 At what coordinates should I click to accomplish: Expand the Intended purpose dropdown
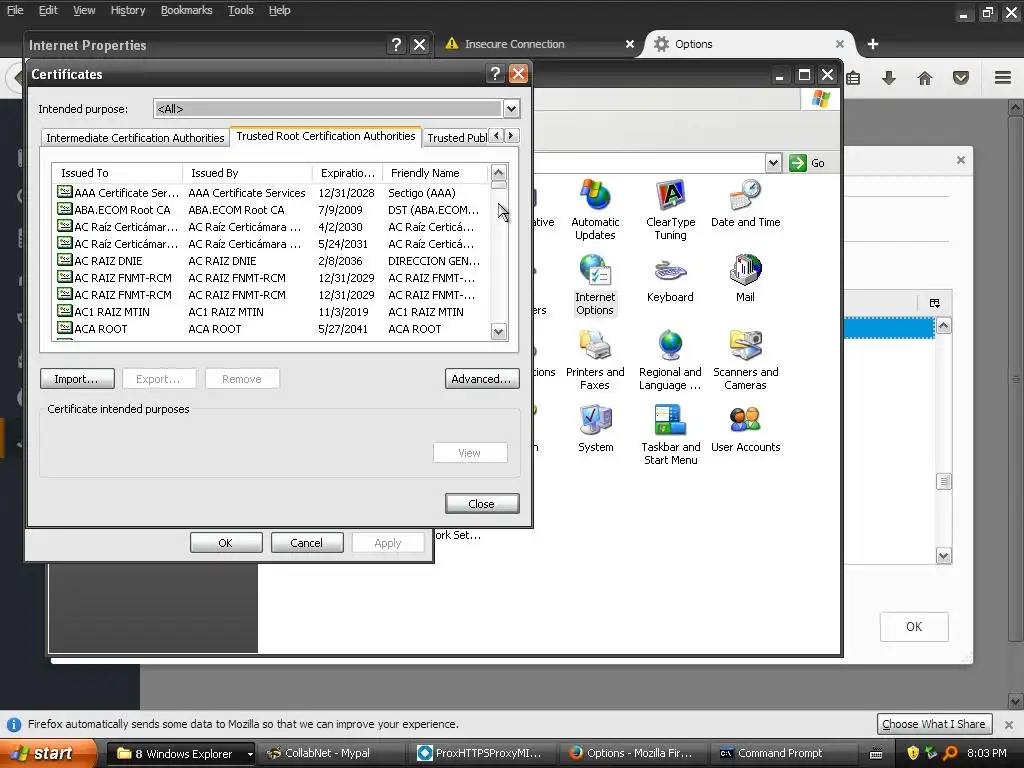point(511,109)
